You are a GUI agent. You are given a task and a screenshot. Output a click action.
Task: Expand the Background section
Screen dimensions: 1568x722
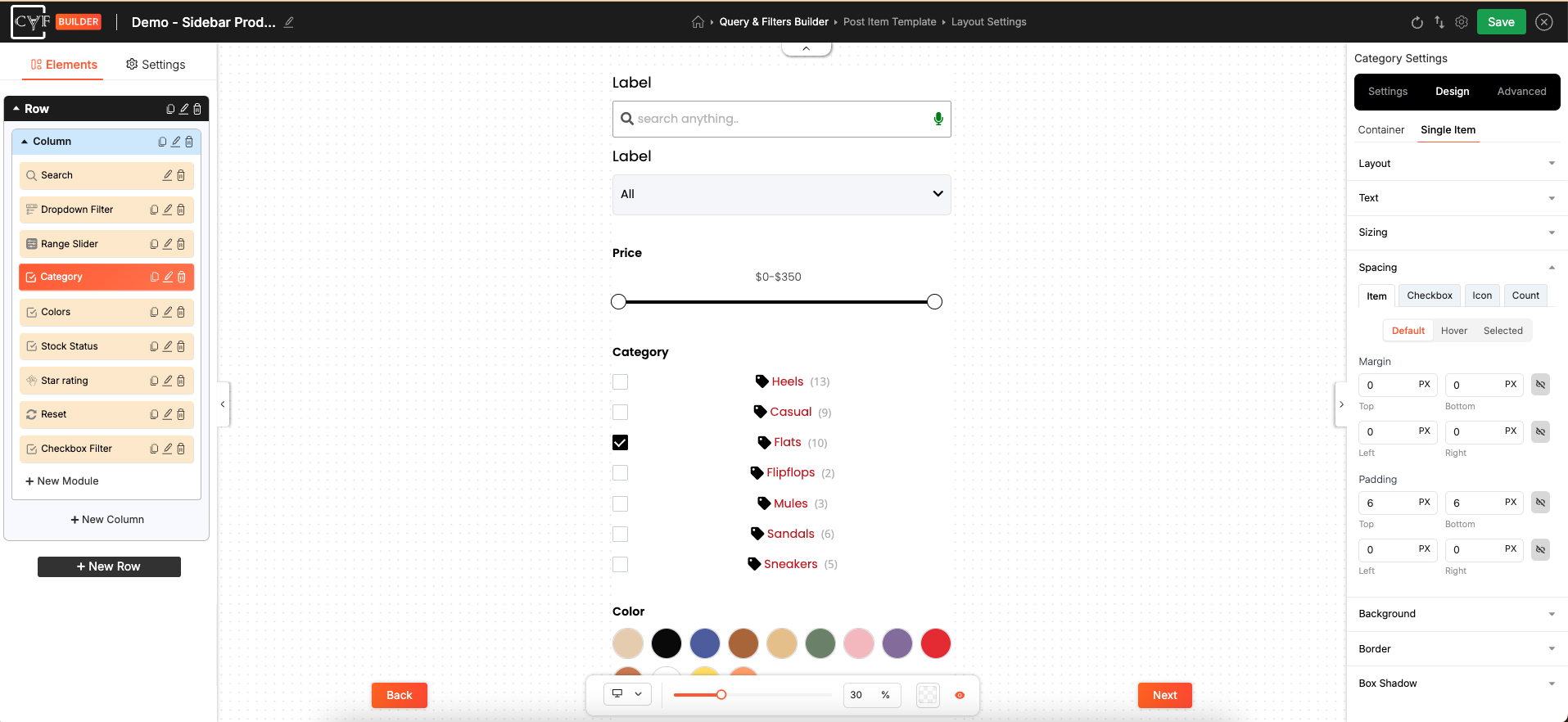coord(1457,614)
